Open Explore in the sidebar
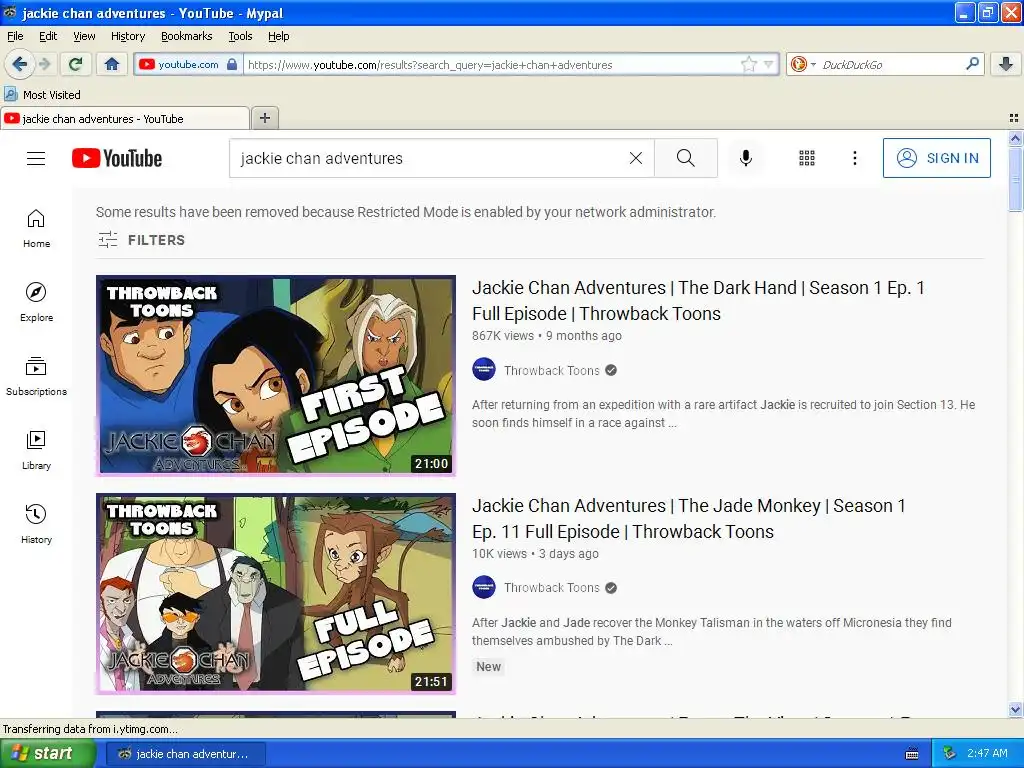Image resolution: width=1024 pixels, height=768 pixels. click(x=37, y=302)
